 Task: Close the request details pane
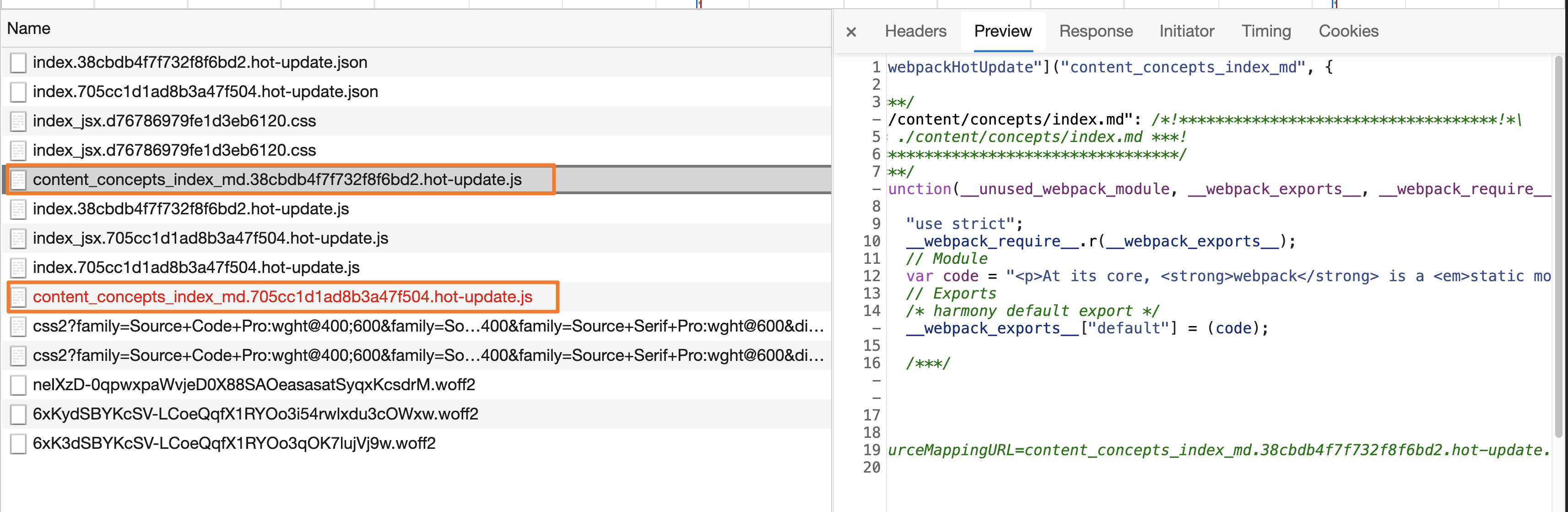click(x=851, y=32)
